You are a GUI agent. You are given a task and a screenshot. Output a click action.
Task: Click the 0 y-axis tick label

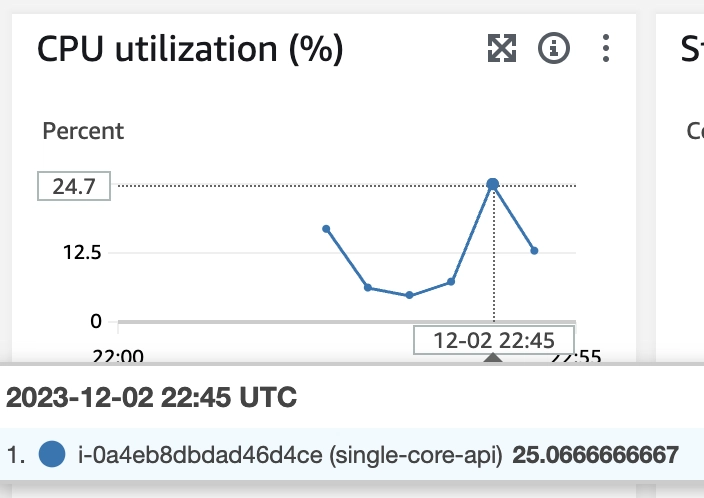(97, 321)
